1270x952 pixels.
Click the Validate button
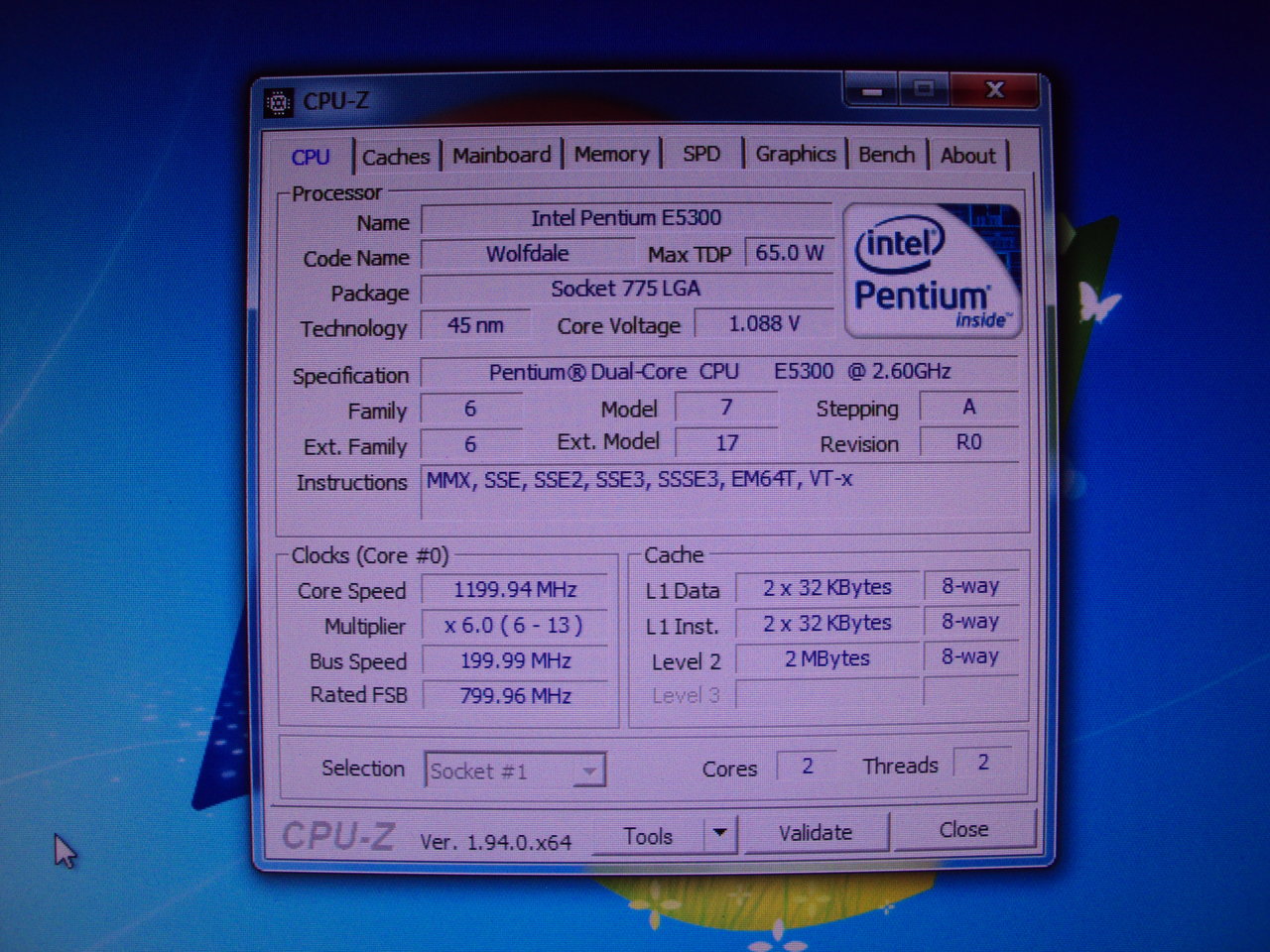coord(816,833)
